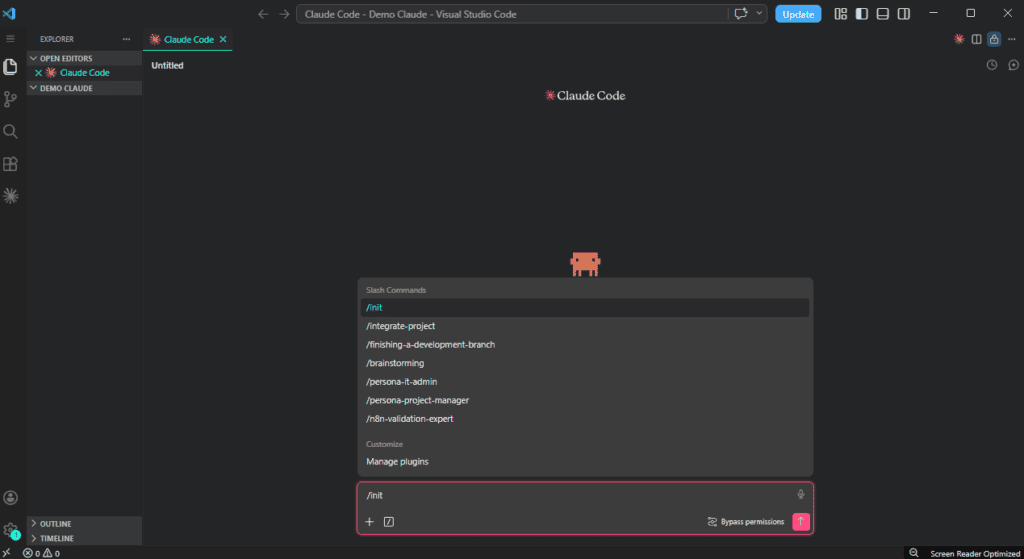Click the microphone icon in prompt box
1024x559 pixels.
(x=800, y=495)
